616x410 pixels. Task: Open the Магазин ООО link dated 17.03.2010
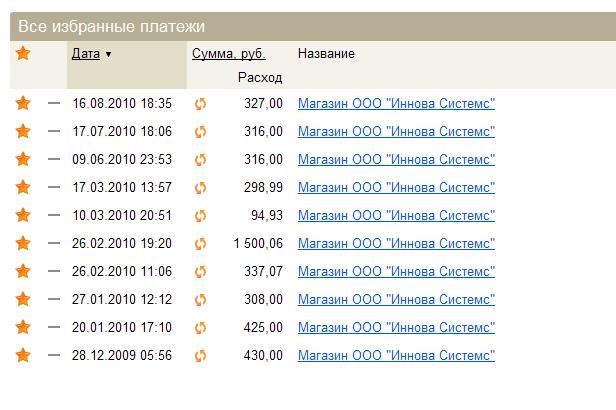point(396,187)
